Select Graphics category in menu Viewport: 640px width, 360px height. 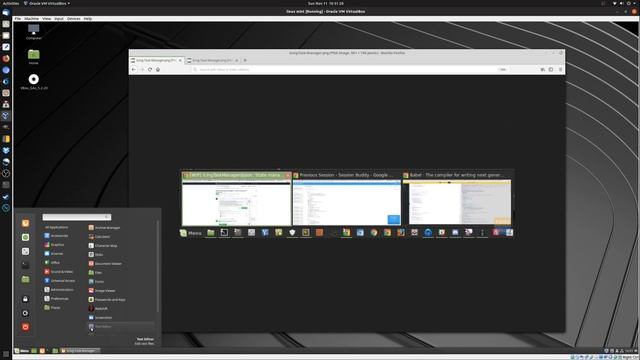[54, 245]
